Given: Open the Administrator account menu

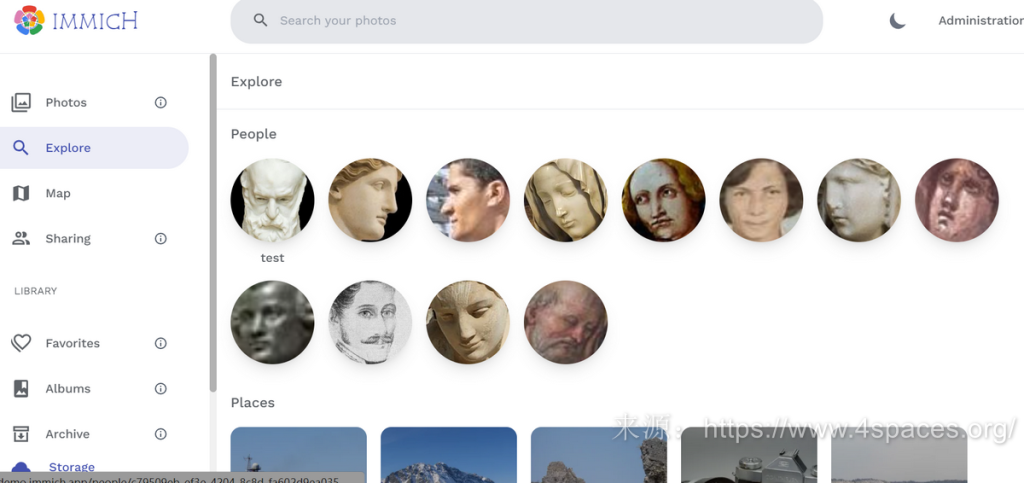Looking at the screenshot, I should tap(980, 20).
